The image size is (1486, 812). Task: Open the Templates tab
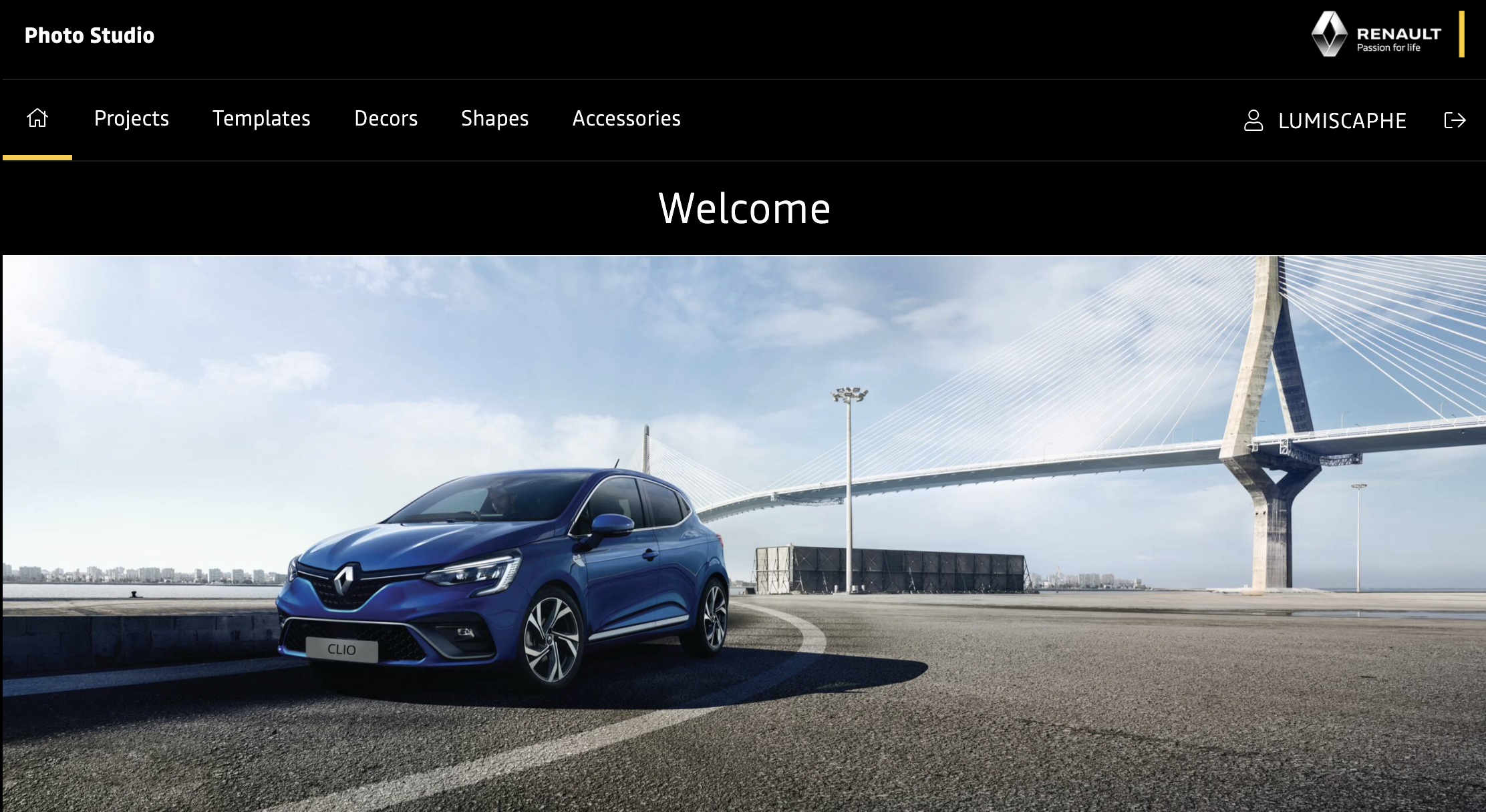click(x=261, y=118)
